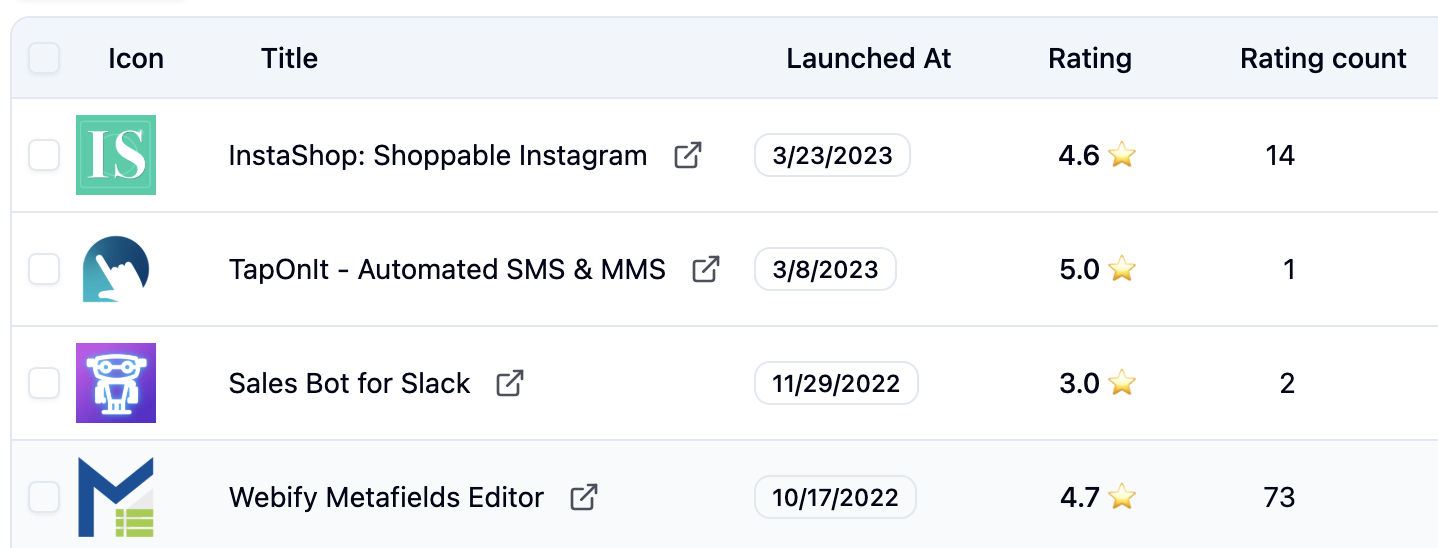
Task: Click the Sales Bot robot app icon
Action: [x=116, y=383]
